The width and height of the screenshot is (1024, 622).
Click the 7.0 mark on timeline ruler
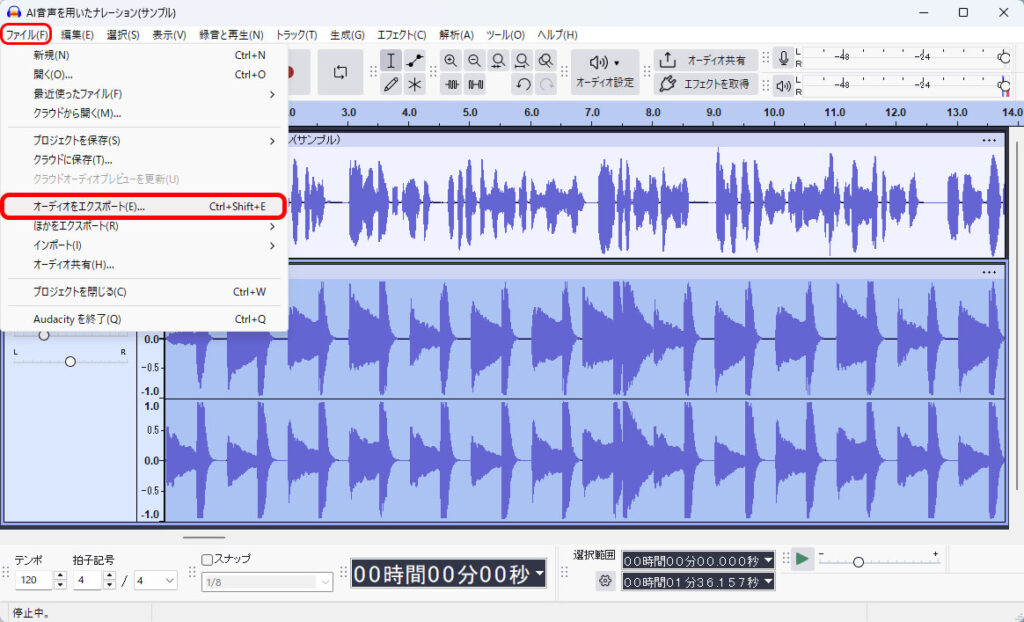[x=592, y=112]
